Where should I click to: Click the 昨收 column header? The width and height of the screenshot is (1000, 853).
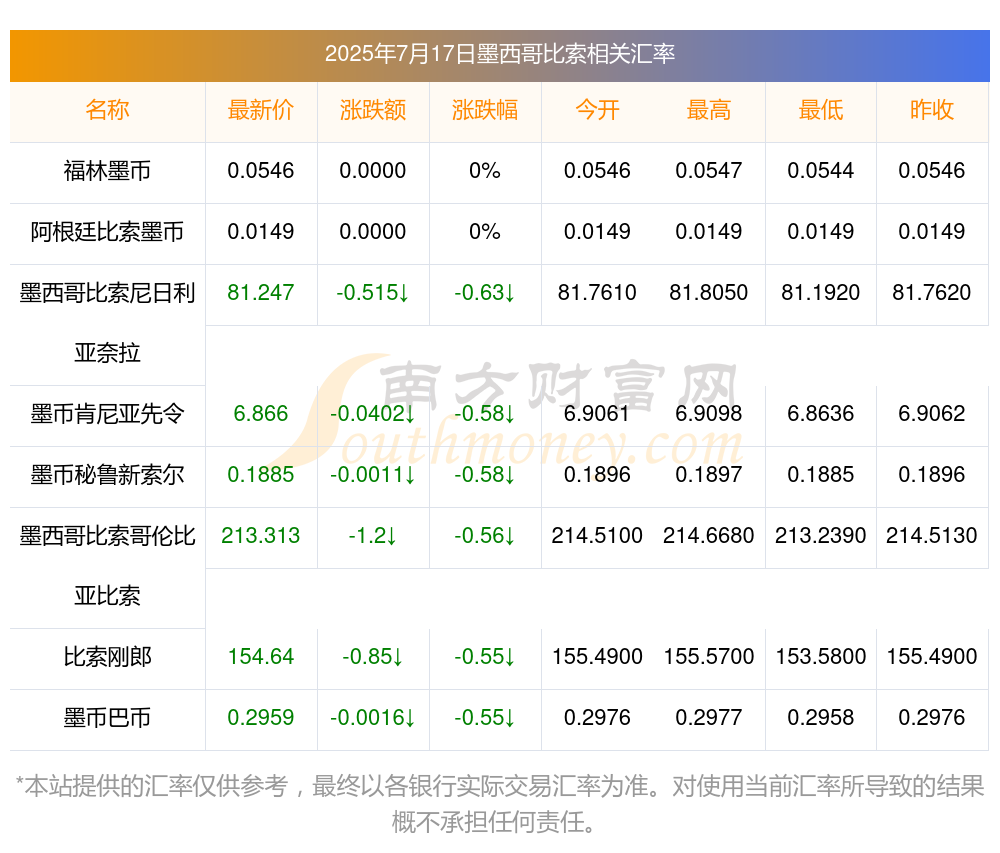931,110
